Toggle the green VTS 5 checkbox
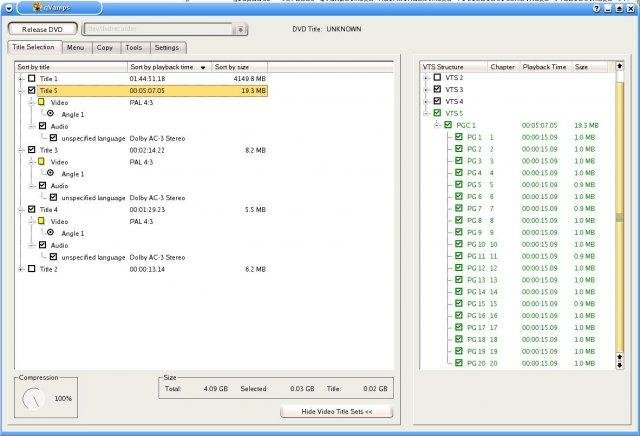640x436 pixels. pyautogui.click(x=437, y=113)
